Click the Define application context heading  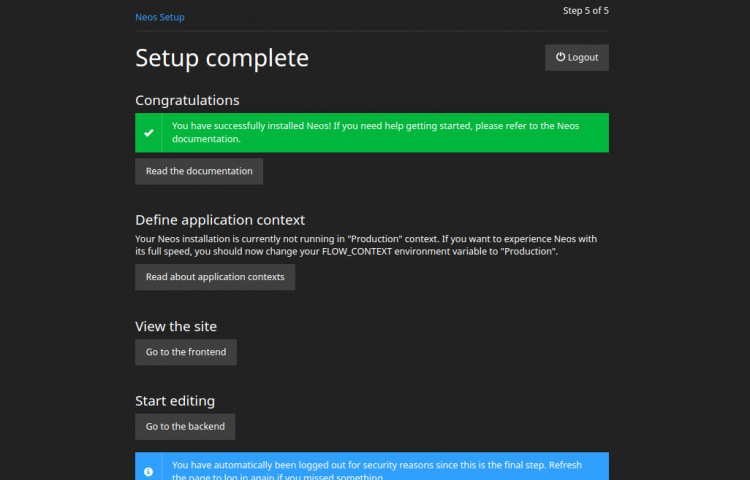[x=220, y=219]
